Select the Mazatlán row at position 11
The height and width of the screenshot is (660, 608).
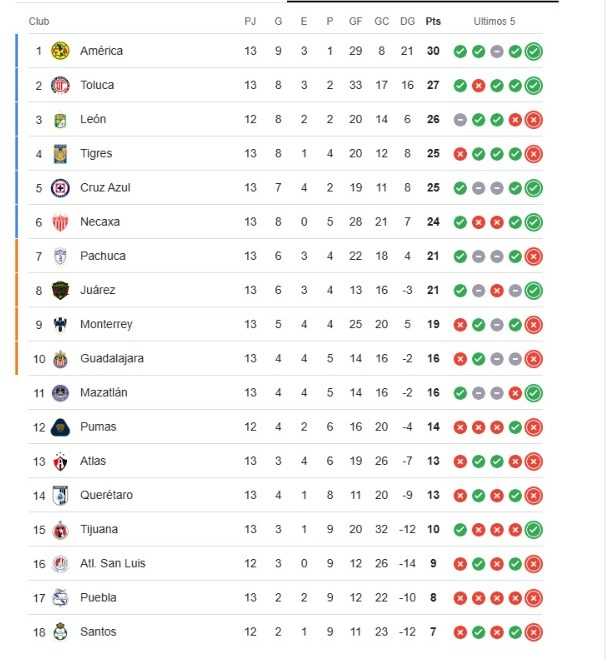click(x=285, y=393)
